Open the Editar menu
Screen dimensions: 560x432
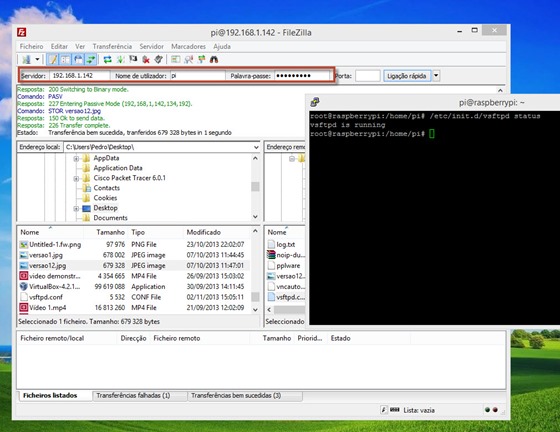pyautogui.click(x=59, y=46)
